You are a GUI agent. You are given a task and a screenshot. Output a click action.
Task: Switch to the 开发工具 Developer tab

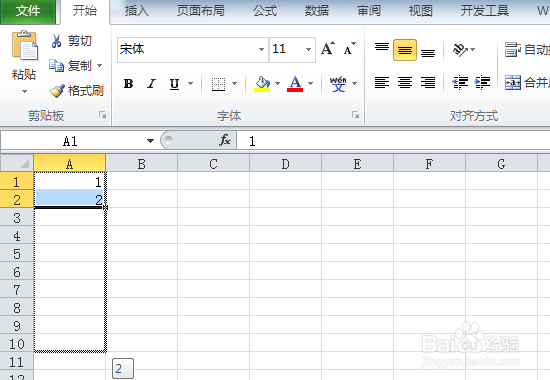[484, 11]
